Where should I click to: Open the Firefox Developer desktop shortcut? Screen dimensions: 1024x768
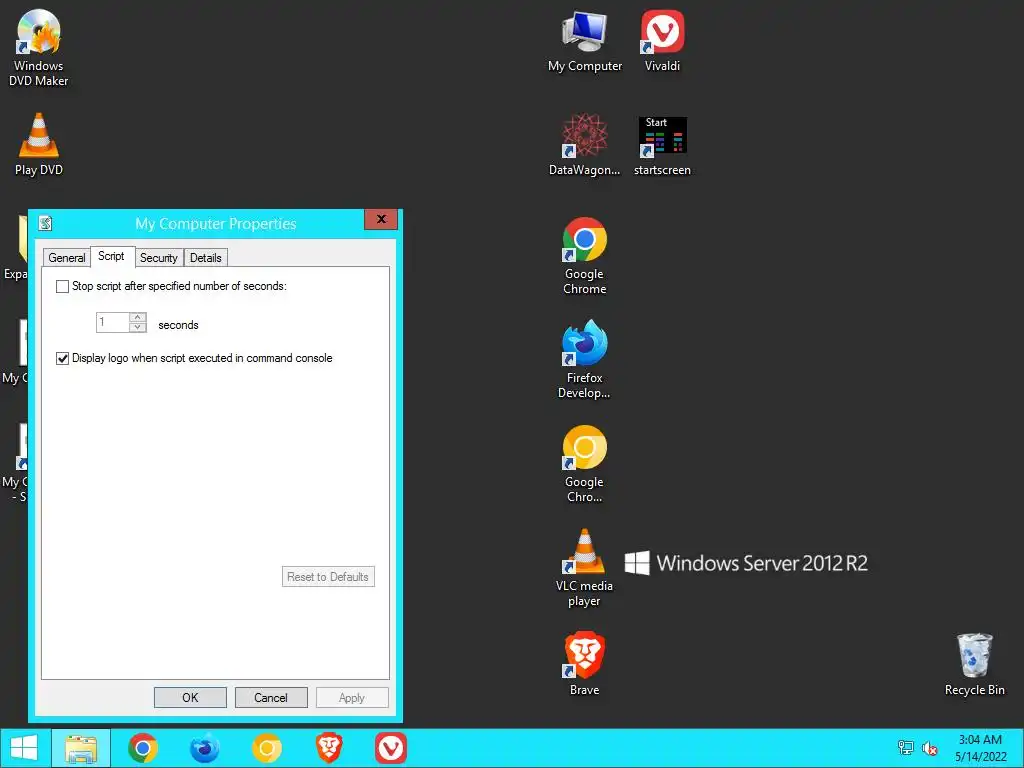pyautogui.click(x=584, y=359)
